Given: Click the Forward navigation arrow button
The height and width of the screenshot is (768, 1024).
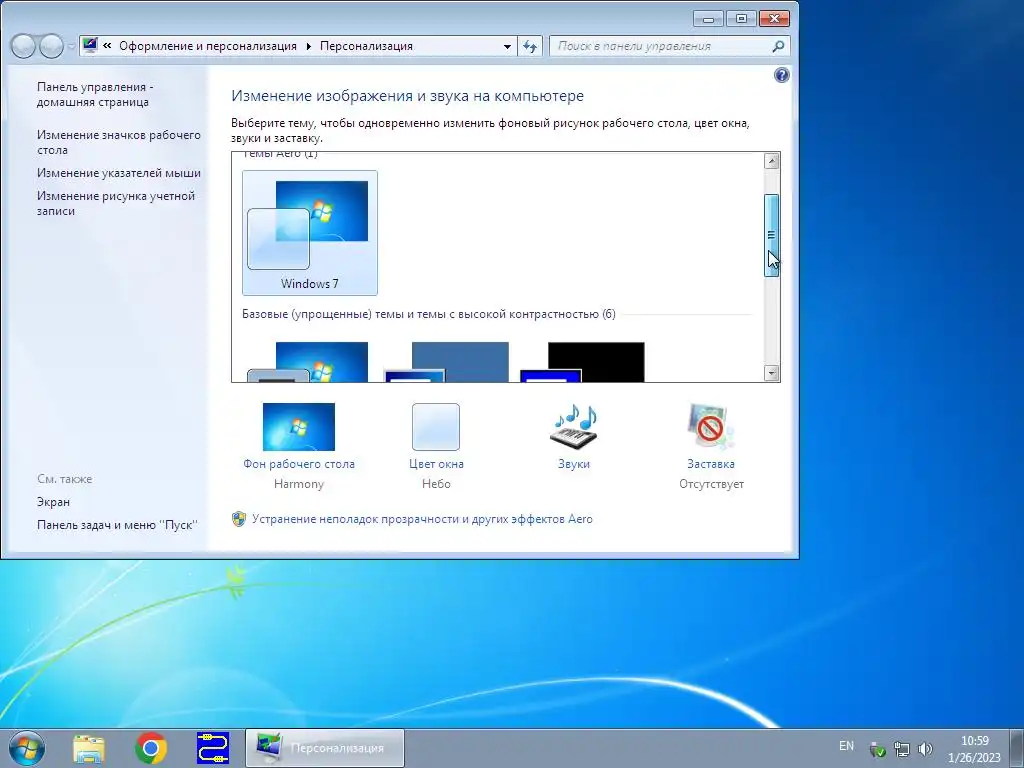Looking at the screenshot, I should (x=52, y=46).
